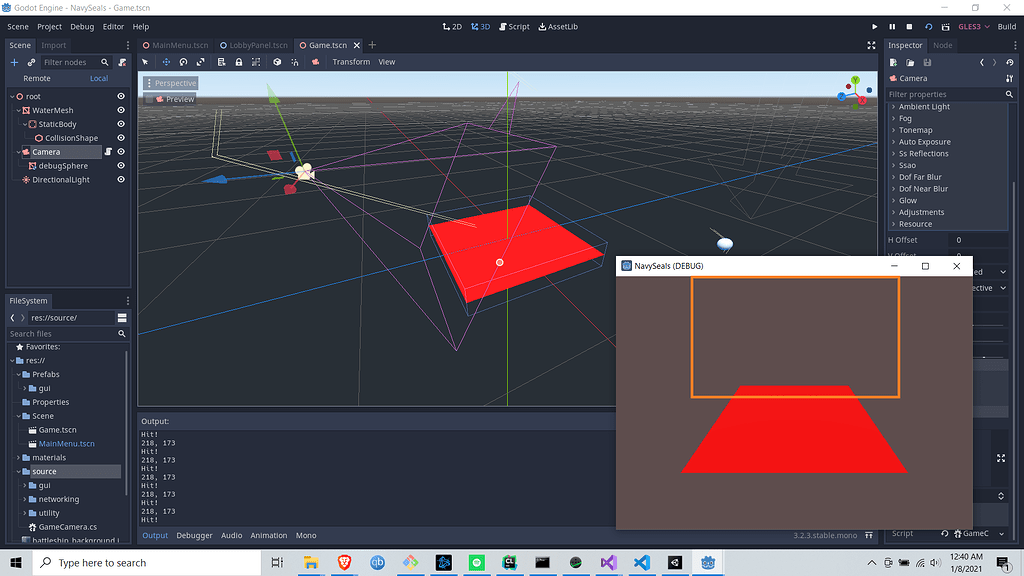Screen dimensions: 1024x576
Task: Toggle visibility of root node
Action: pos(121,96)
